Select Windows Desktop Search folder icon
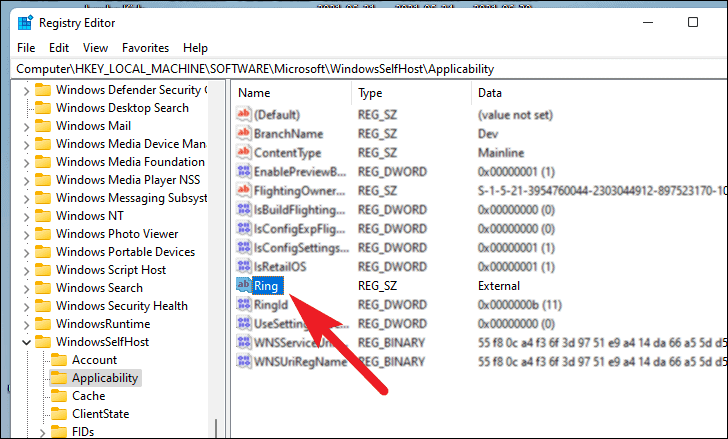 click(x=43, y=108)
